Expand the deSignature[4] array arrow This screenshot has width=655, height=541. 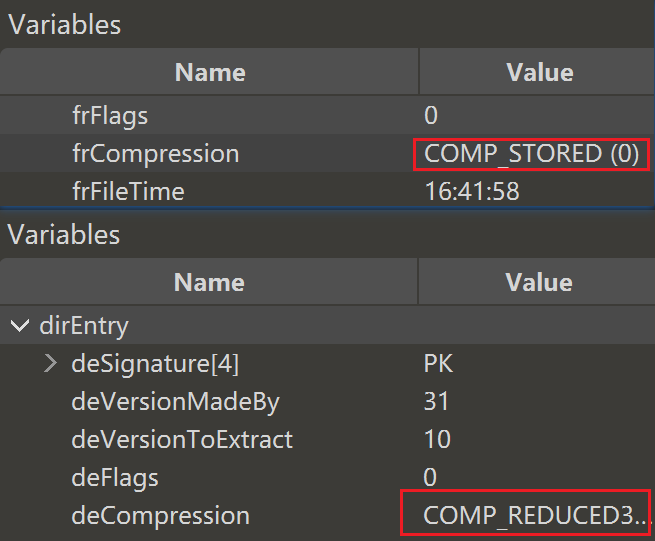tap(50, 364)
